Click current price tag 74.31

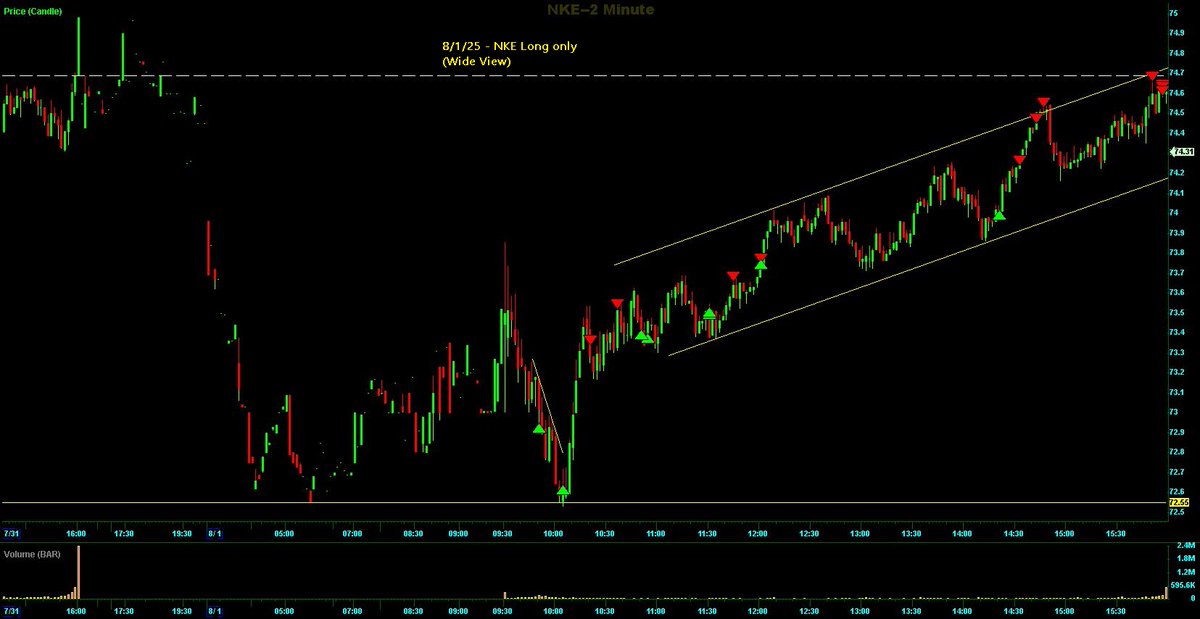[1181, 152]
